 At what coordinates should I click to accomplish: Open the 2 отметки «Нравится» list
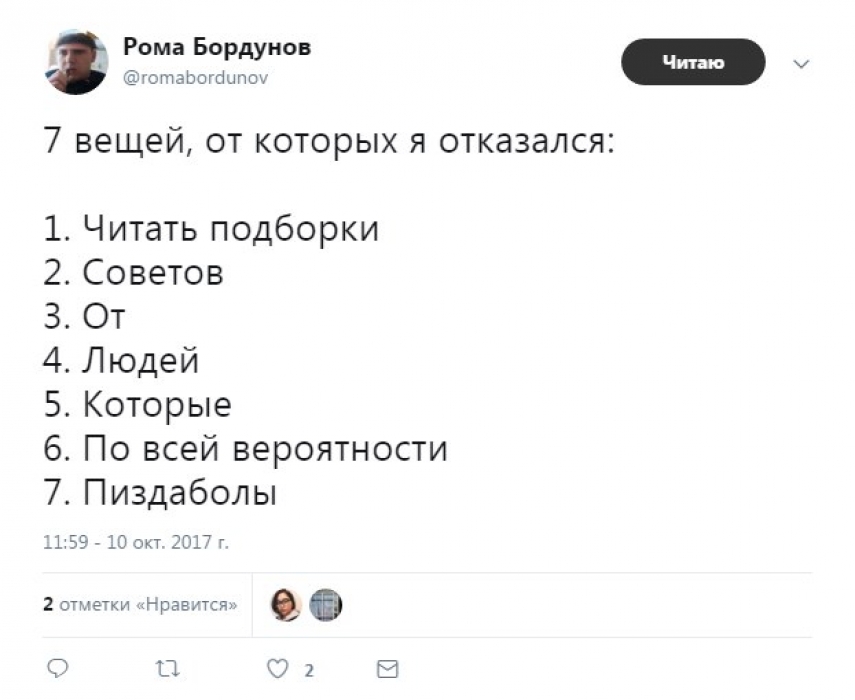point(140,604)
